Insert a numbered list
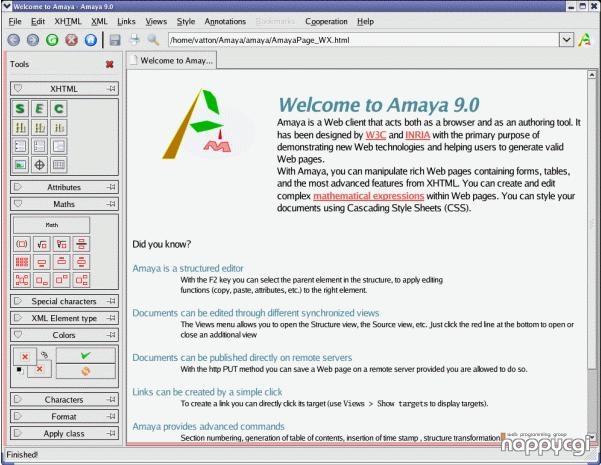The height and width of the screenshot is (465, 601). [39, 146]
